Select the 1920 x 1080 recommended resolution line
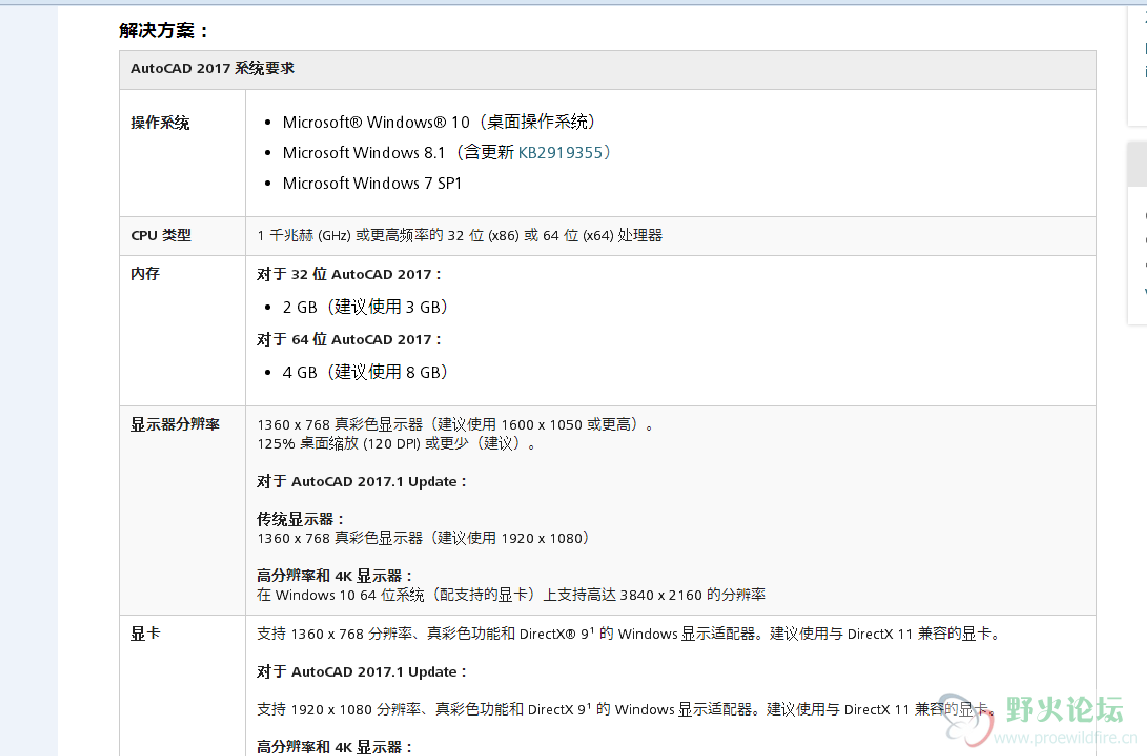 pos(424,538)
